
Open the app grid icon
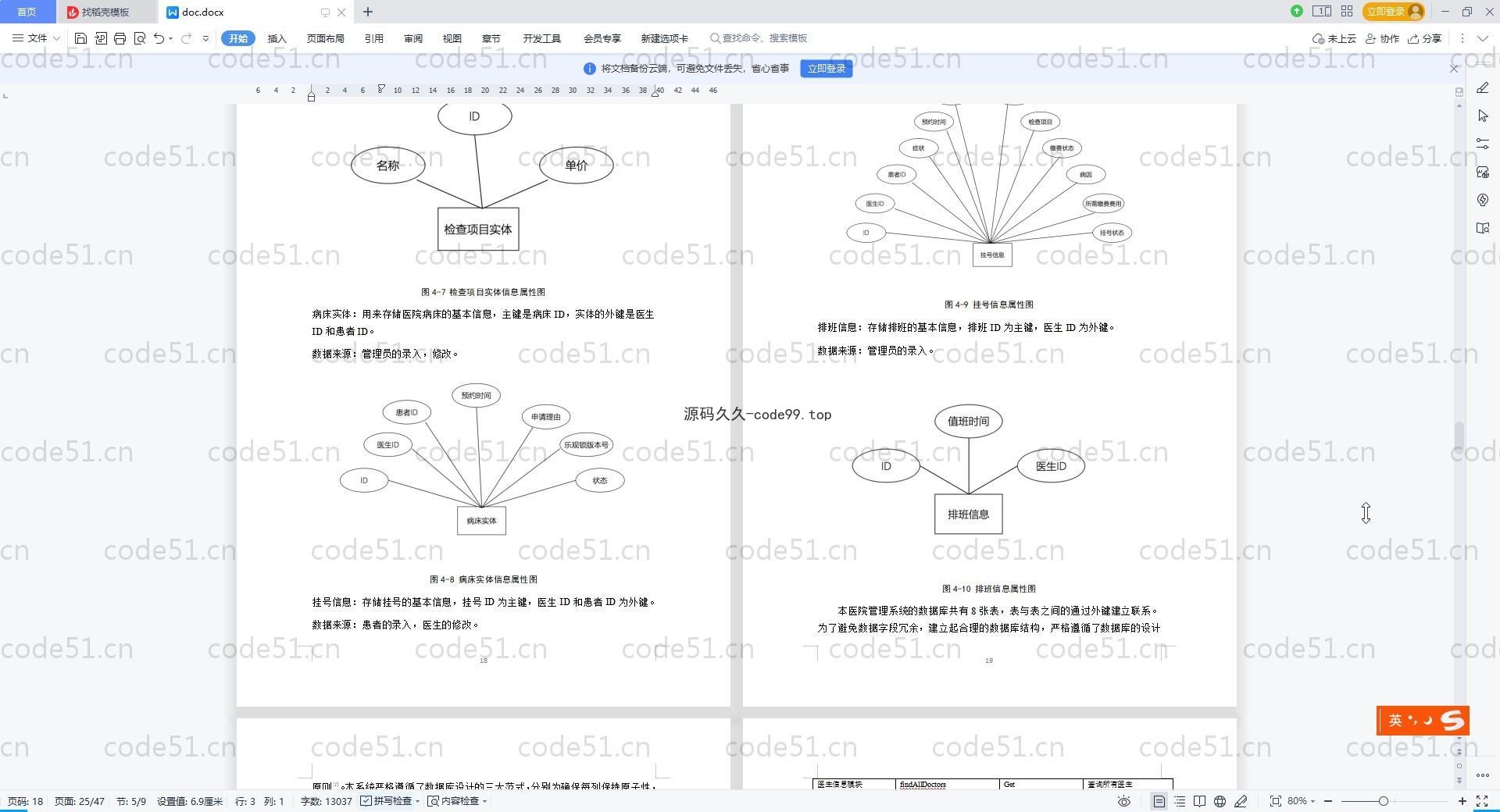1347,11
